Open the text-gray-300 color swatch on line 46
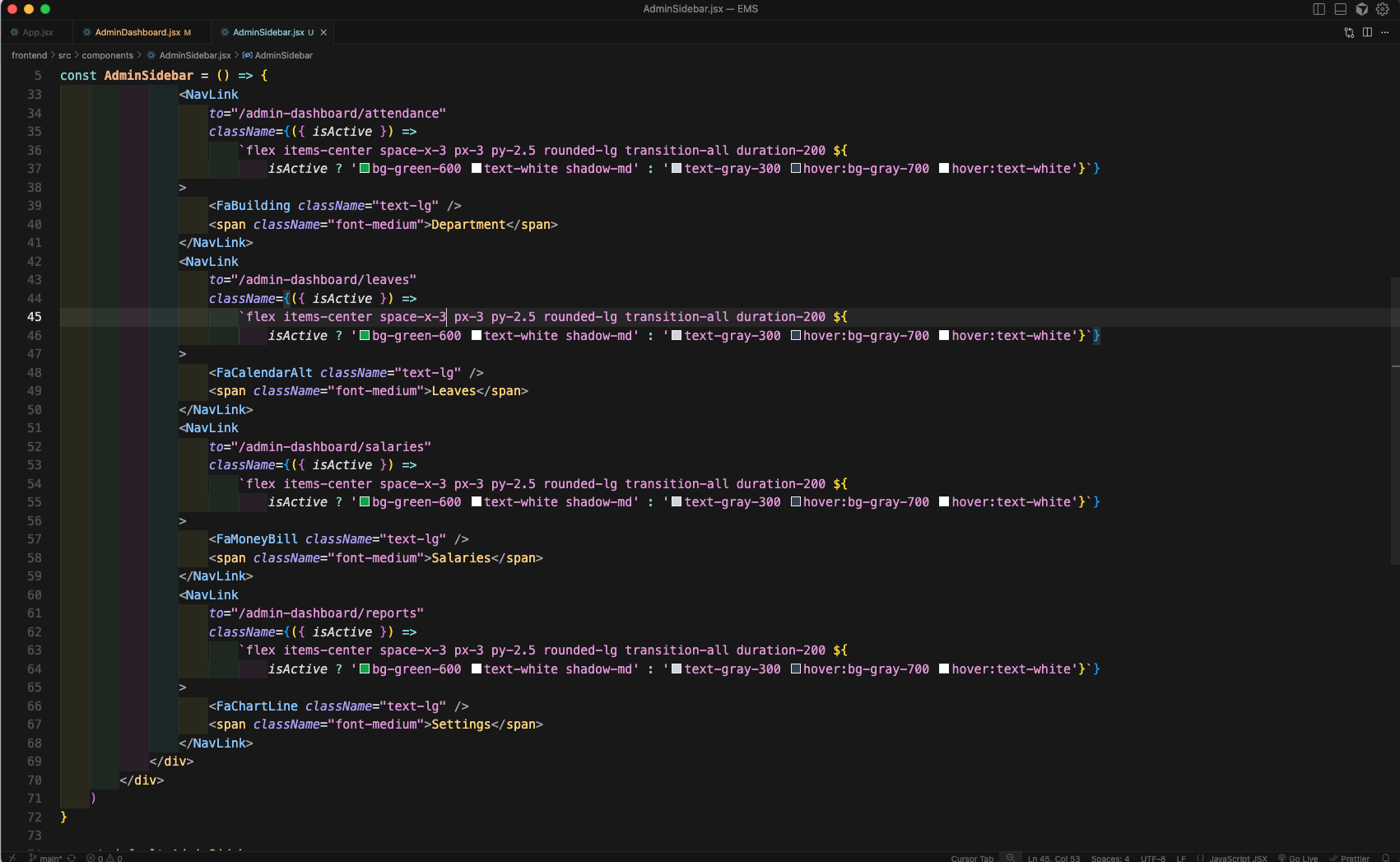 coord(677,336)
